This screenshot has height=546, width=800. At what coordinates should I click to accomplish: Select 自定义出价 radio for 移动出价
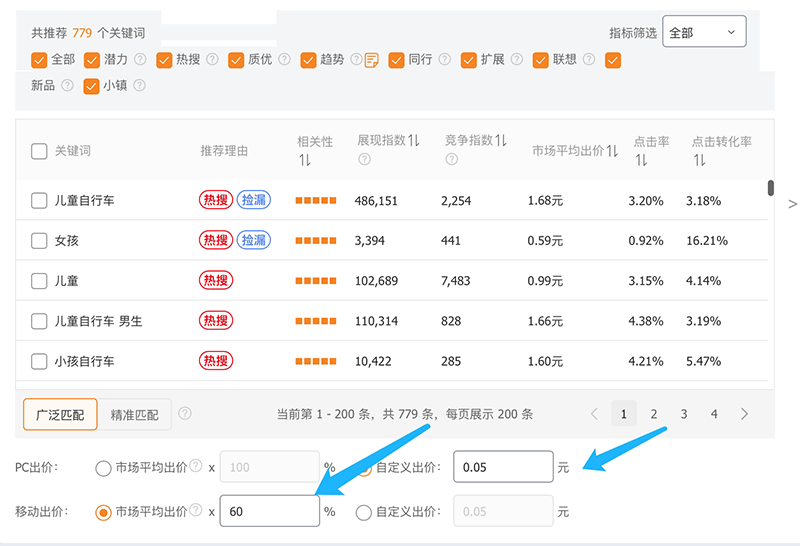(363, 512)
